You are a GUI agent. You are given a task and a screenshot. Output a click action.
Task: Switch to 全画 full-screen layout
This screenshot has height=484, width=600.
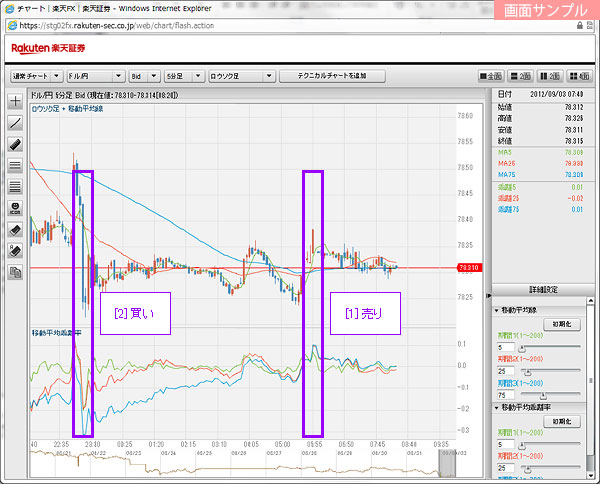tap(492, 76)
